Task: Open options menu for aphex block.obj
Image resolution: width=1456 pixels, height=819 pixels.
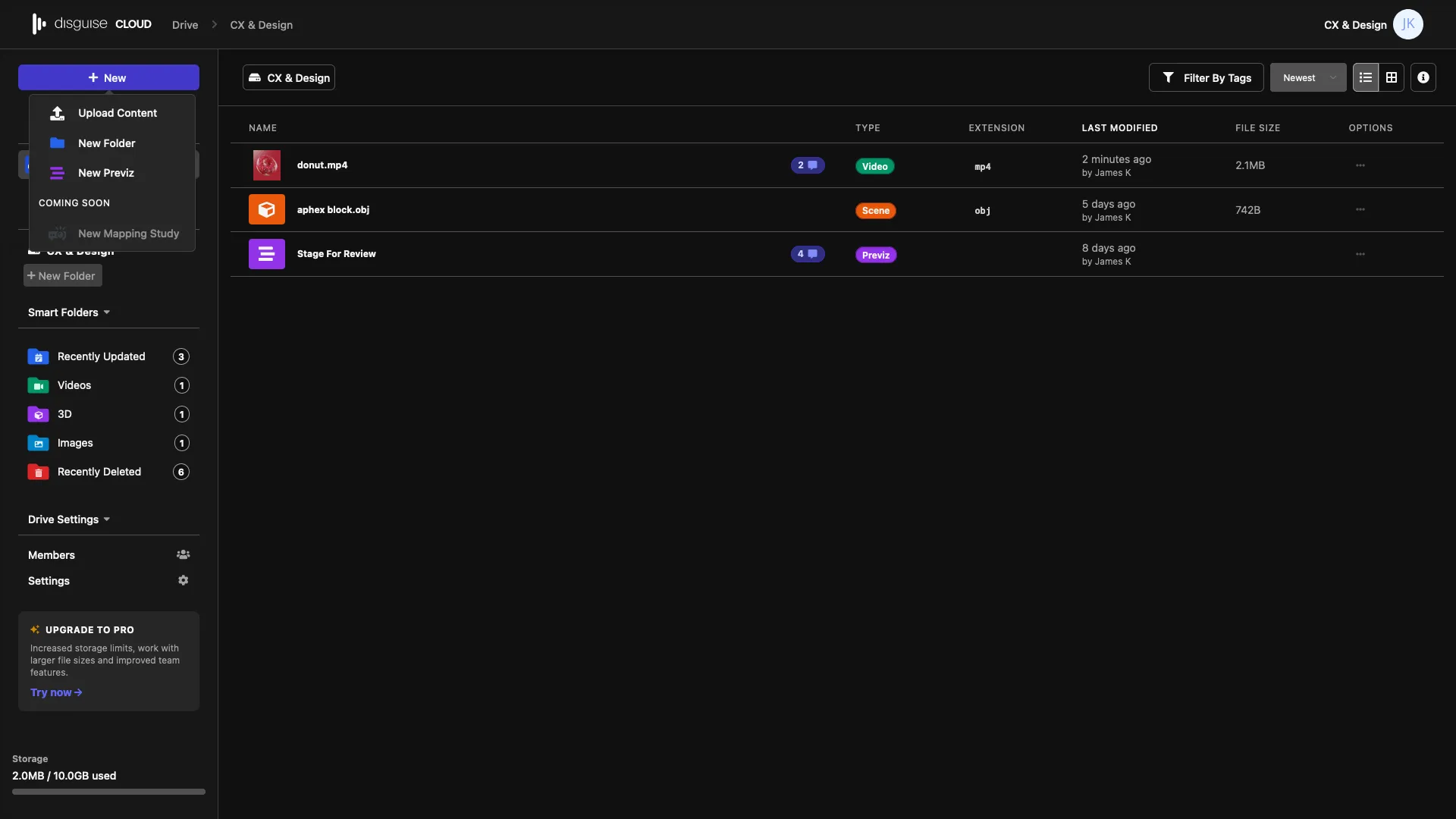Action: [x=1360, y=209]
